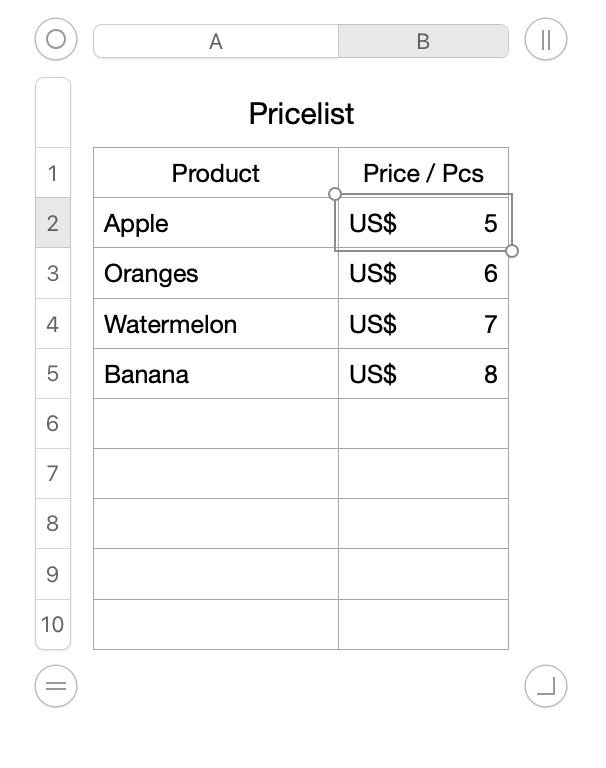The width and height of the screenshot is (606, 768).
Task: Select column A header tab
Action: 216,41
